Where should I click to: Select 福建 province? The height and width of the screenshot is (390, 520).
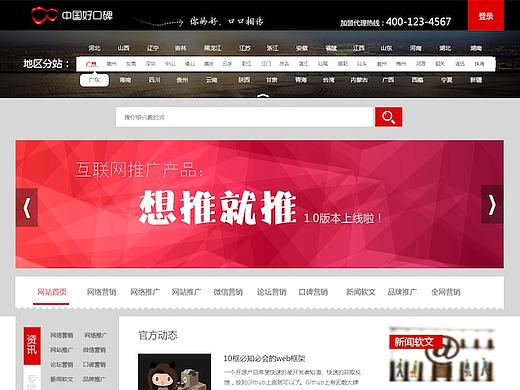pyautogui.click(x=331, y=48)
